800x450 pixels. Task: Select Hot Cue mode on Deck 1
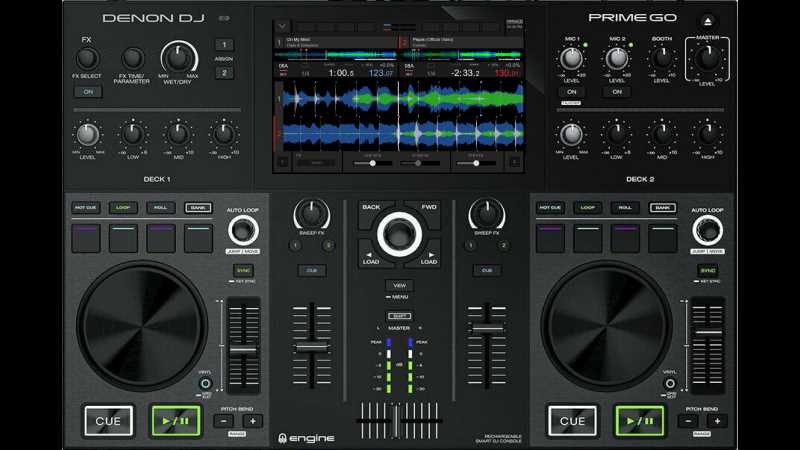[x=86, y=208]
